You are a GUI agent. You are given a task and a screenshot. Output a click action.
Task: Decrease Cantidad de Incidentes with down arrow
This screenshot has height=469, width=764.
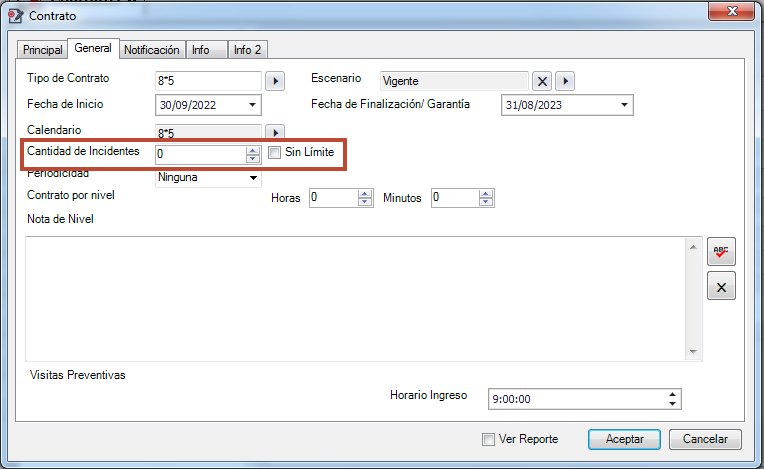pos(252,158)
